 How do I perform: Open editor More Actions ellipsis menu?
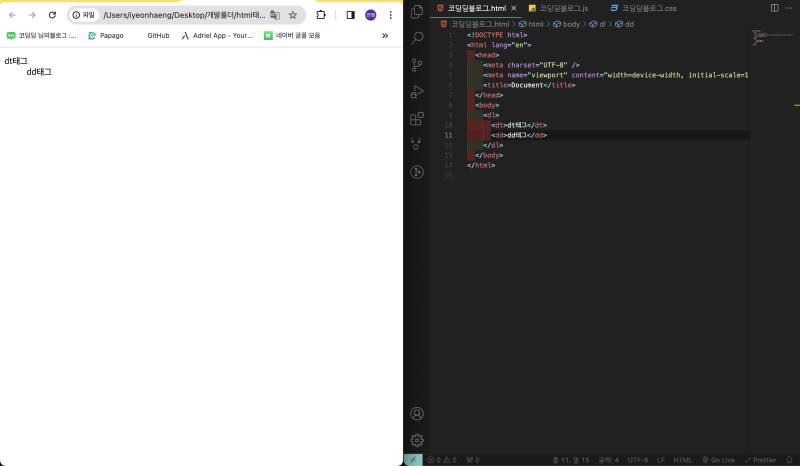point(789,8)
